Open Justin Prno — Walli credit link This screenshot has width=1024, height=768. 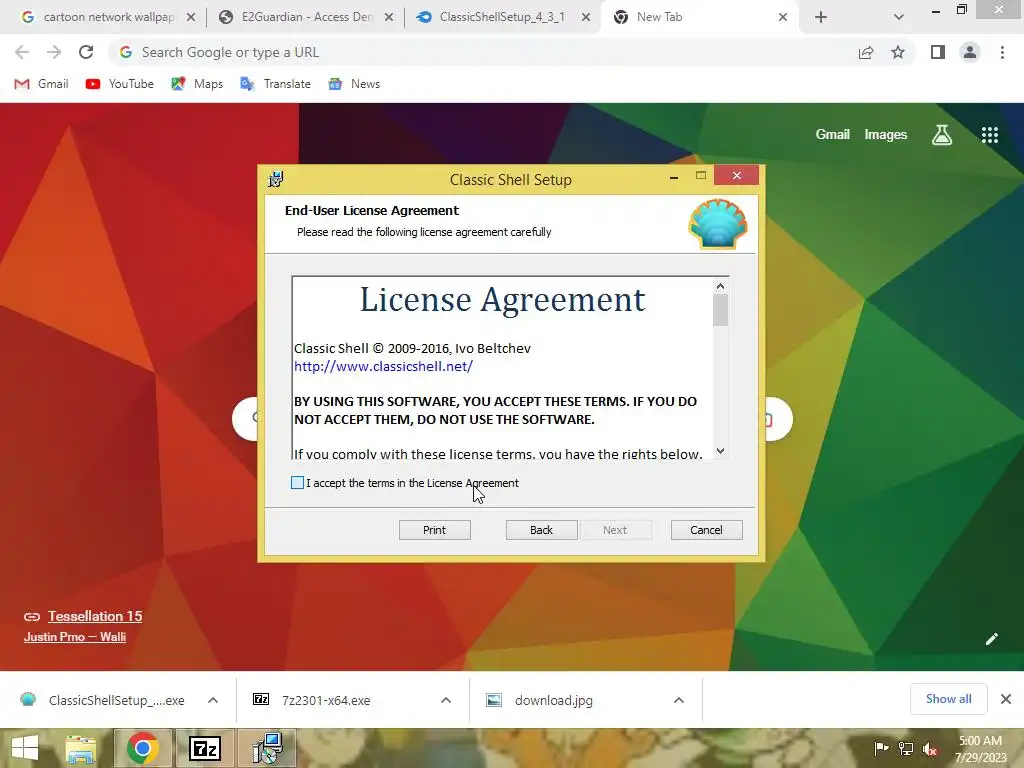point(74,637)
